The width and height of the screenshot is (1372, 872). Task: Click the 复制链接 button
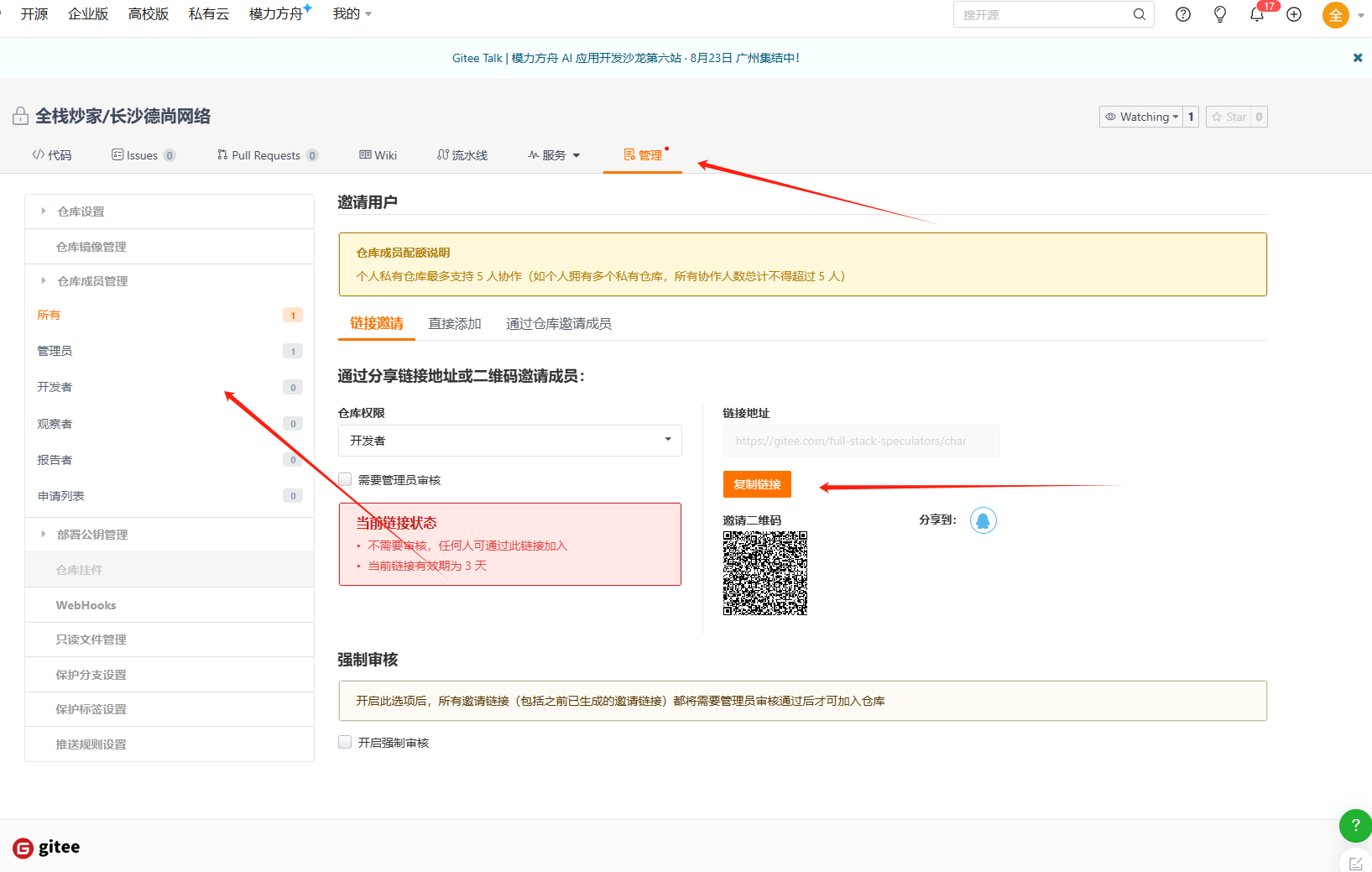click(x=757, y=484)
